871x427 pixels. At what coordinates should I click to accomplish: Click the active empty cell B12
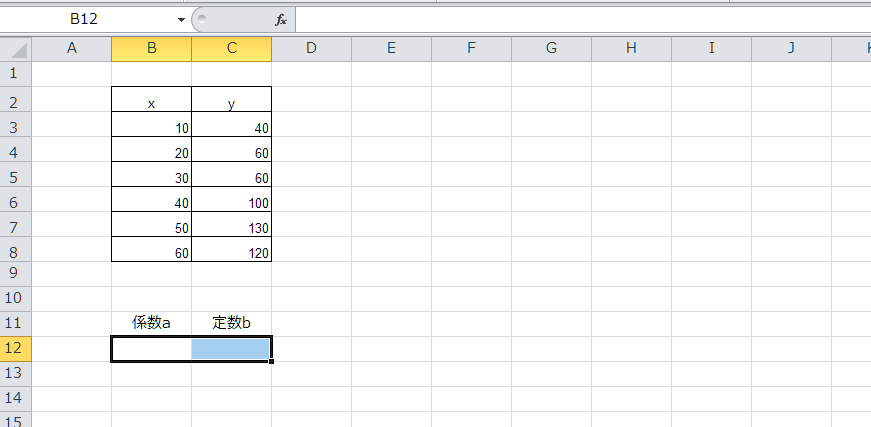coord(152,349)
